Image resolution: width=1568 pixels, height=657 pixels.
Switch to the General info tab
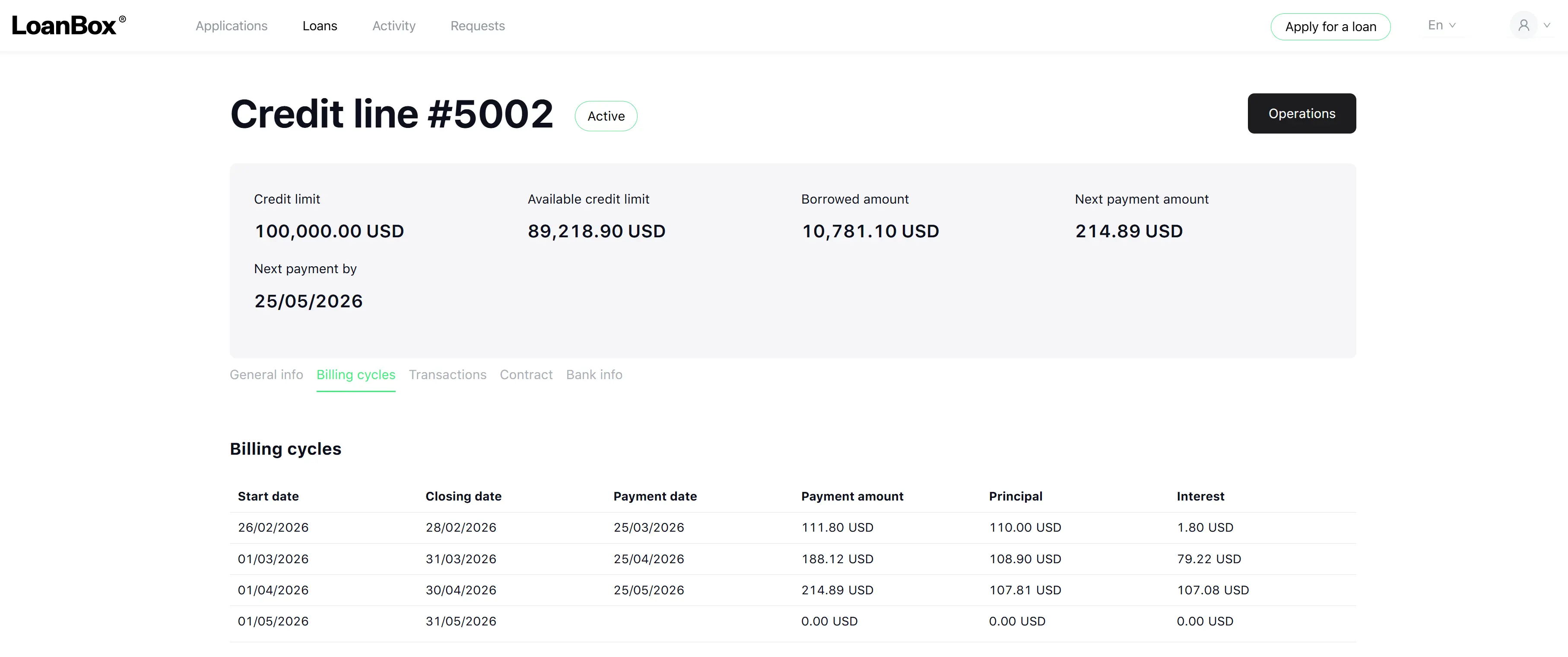point(266,374)
